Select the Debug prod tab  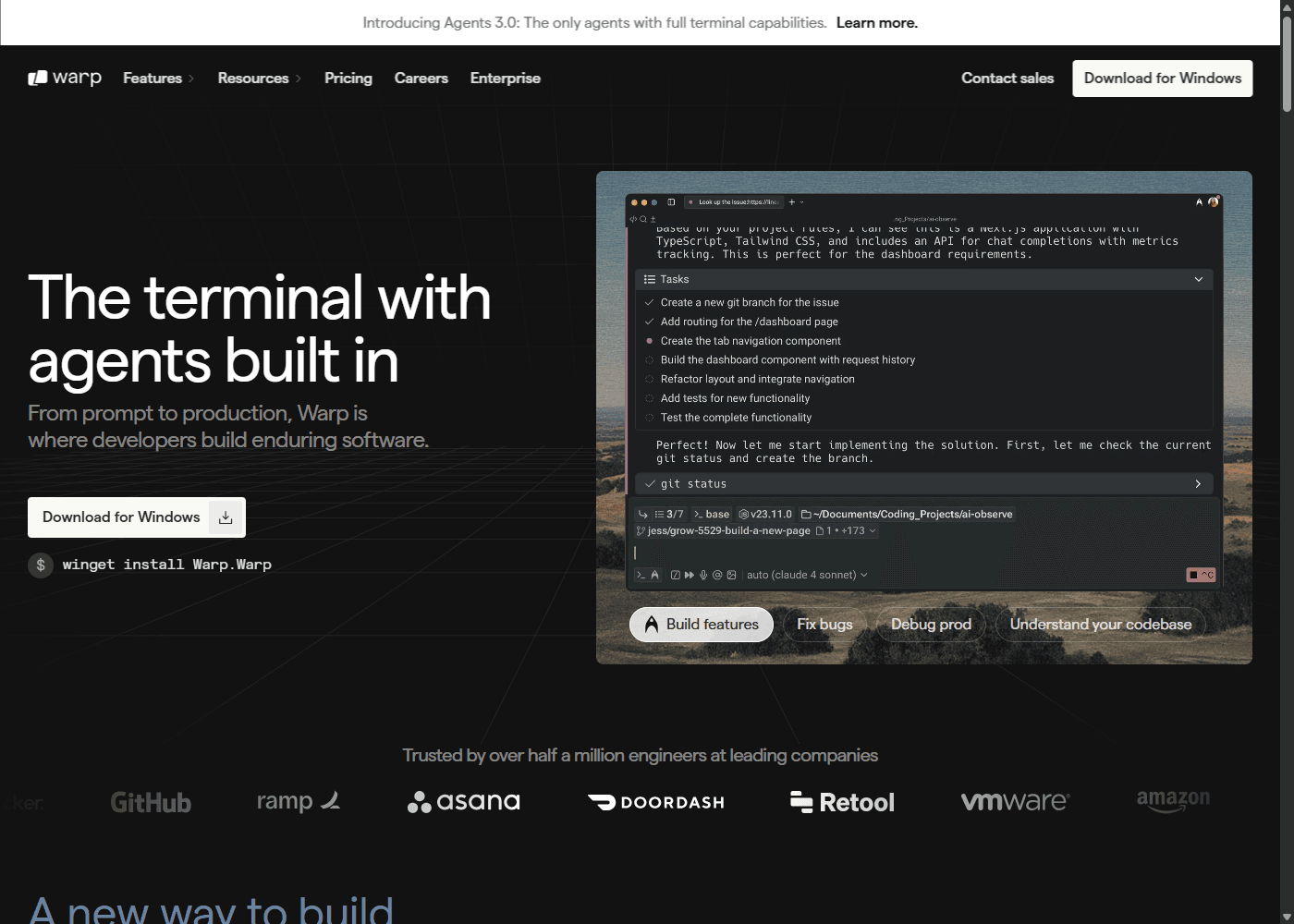tap(931, 625)
